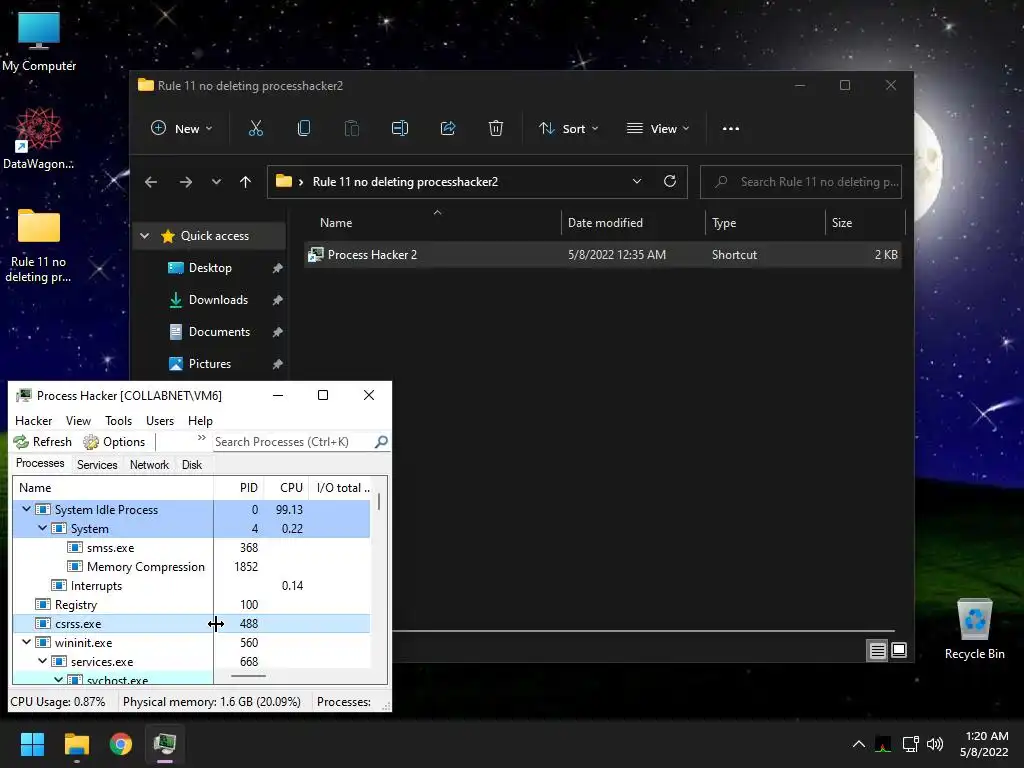This screenshot has height=768, width=1024.
Task: Switch Explorer to large thumbnails layout
Action: 899,650
